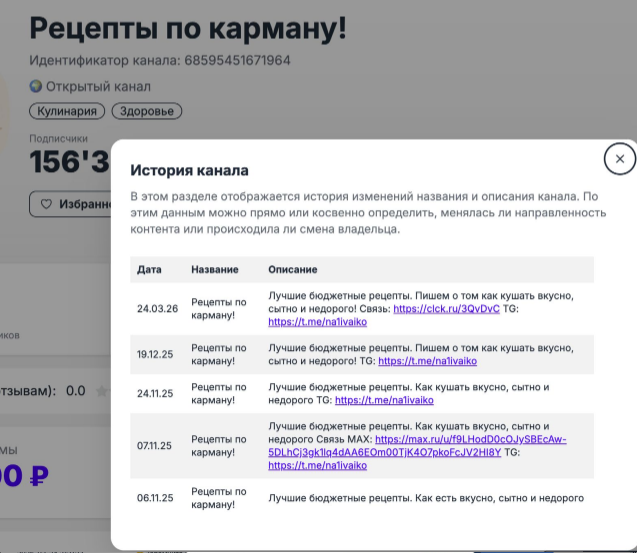
Task: Click the globe icon beside Открытый канал
Action: click(x=36, y=86)
